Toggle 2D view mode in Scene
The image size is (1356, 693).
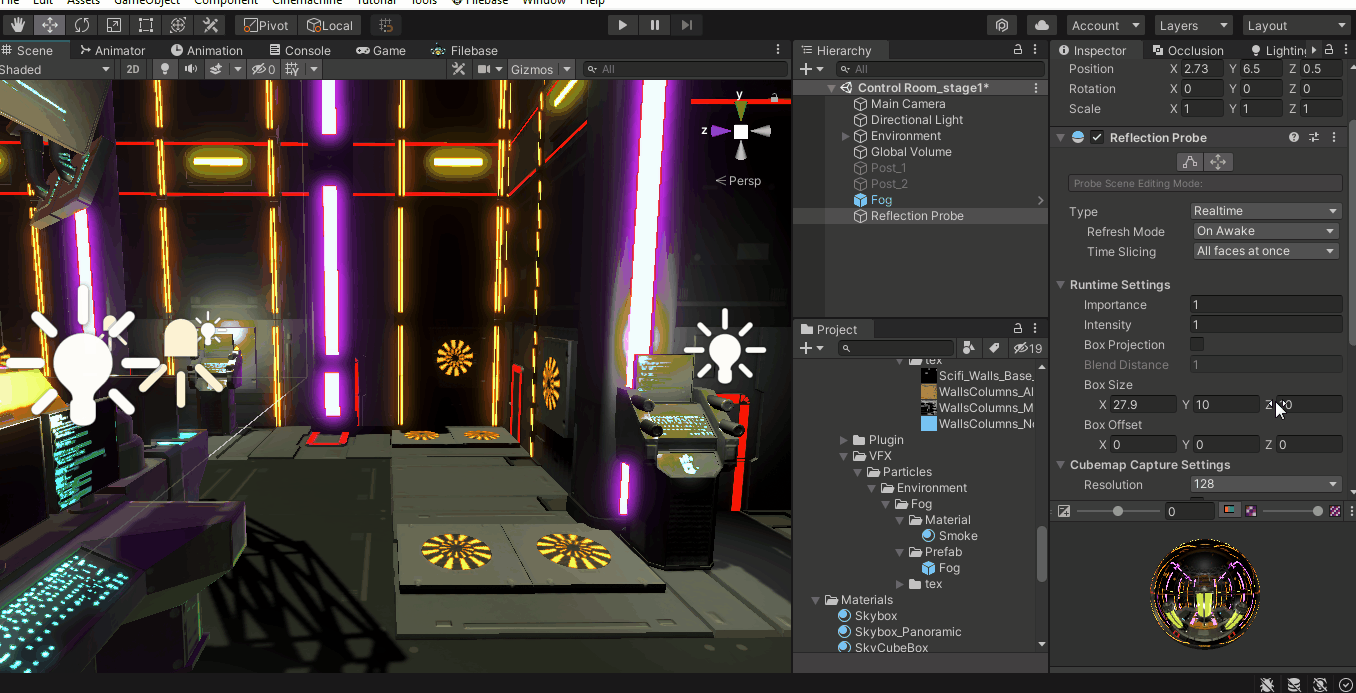pos(132,69)
